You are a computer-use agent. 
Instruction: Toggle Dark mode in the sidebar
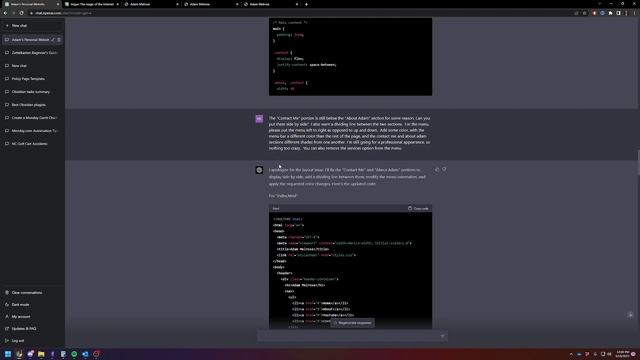[32, 304]
